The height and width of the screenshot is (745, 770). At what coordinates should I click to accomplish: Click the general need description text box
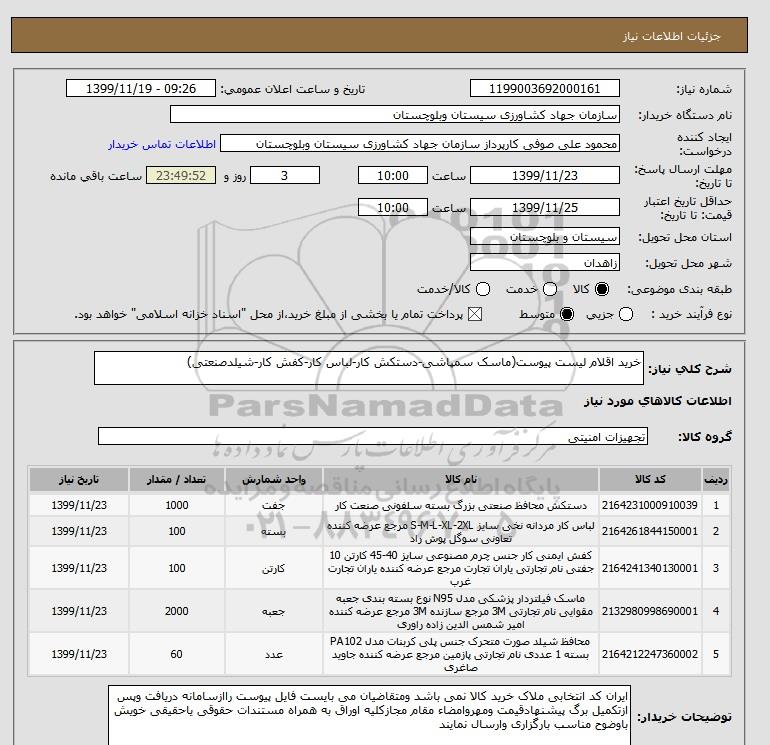coord(369,368)
